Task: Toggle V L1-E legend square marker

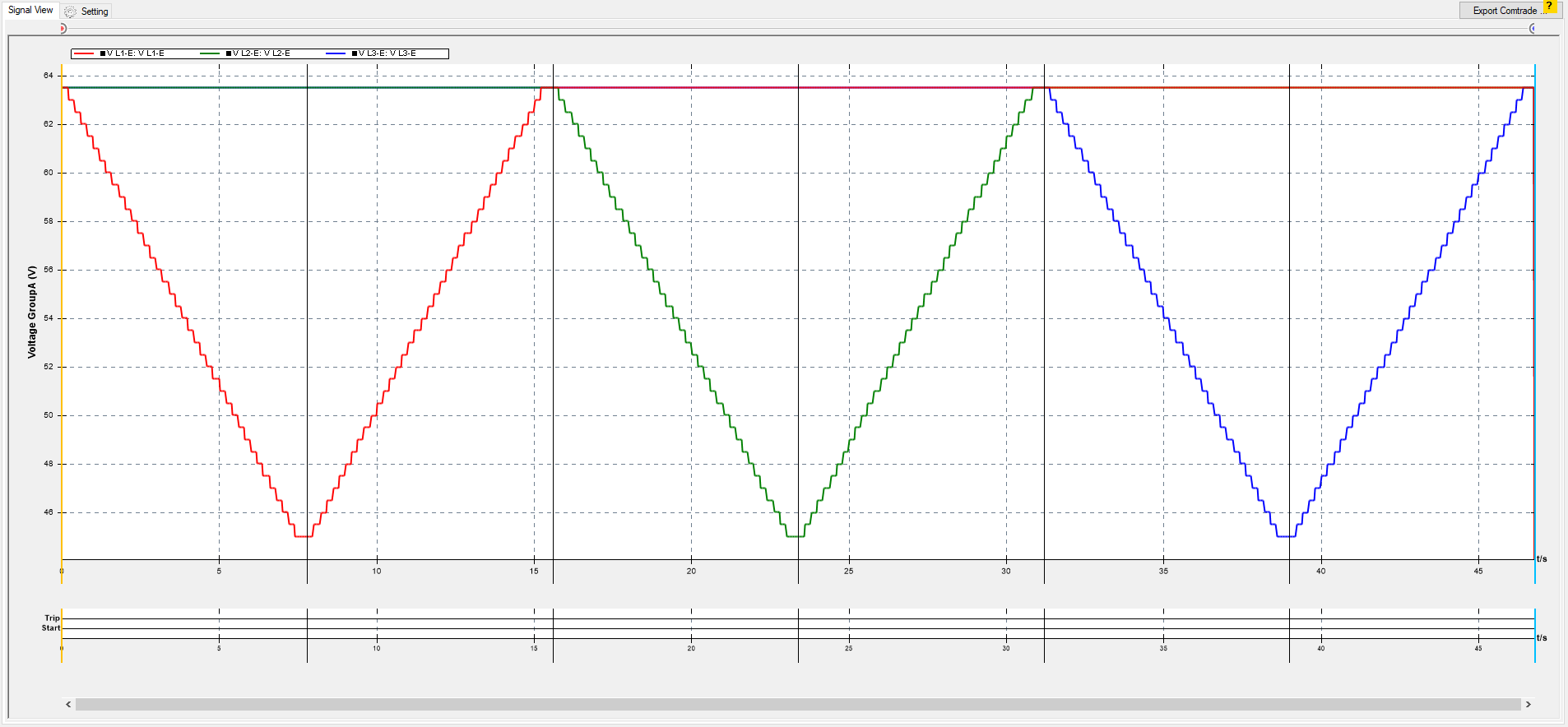Action: pyautogui.click(x=103, y=53)
